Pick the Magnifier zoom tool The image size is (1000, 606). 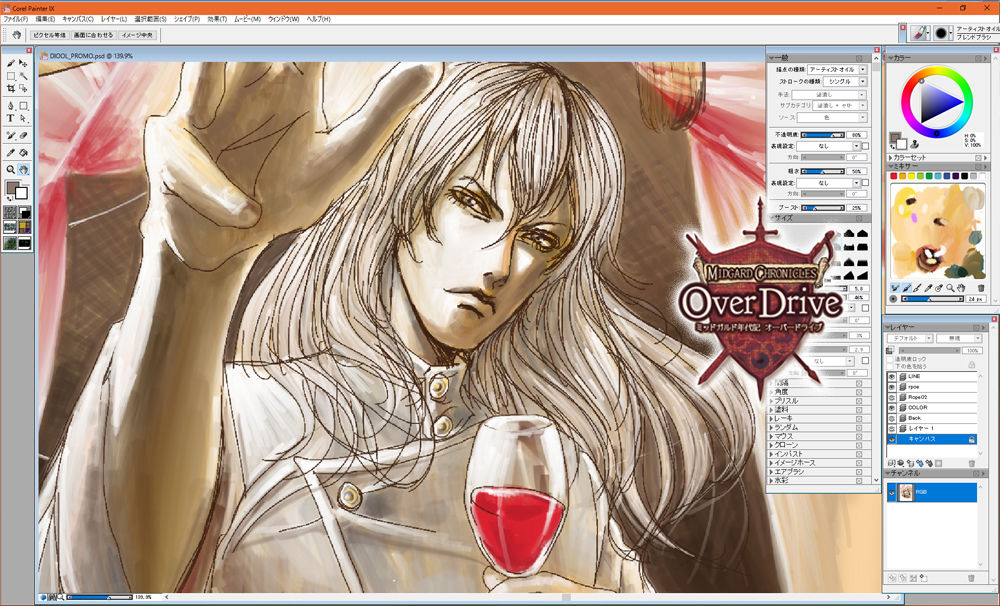10,169
